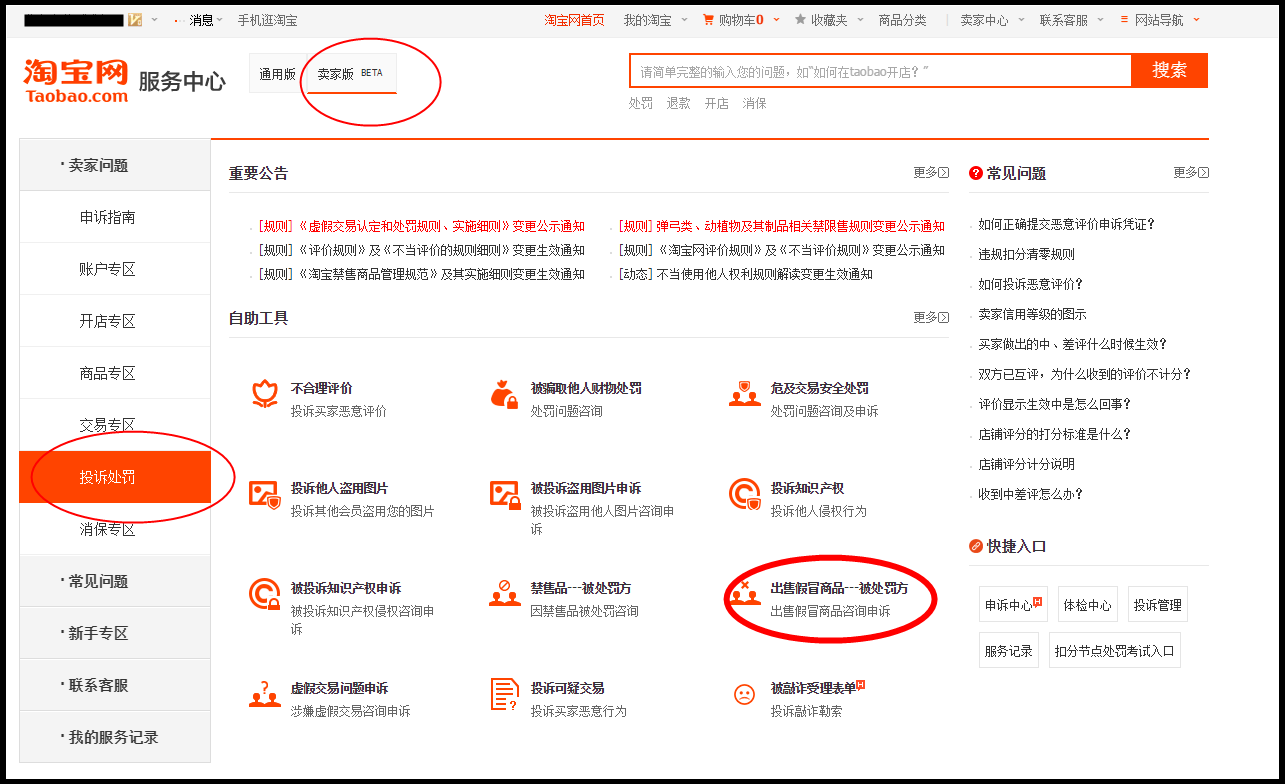Collapse the 卖家问题 sidebar section

click(115, 165)
